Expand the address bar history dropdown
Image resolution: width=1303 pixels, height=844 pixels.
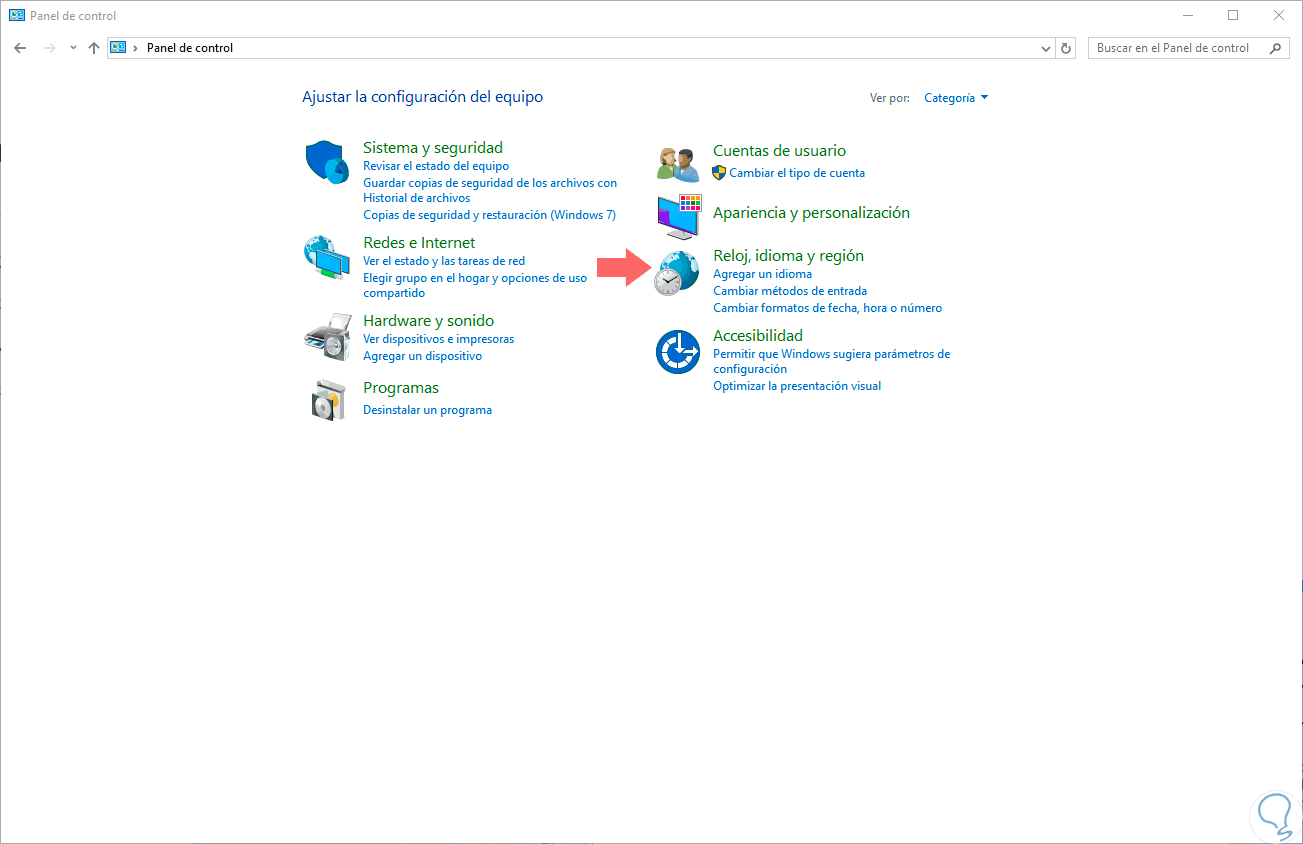(1046, 48)
